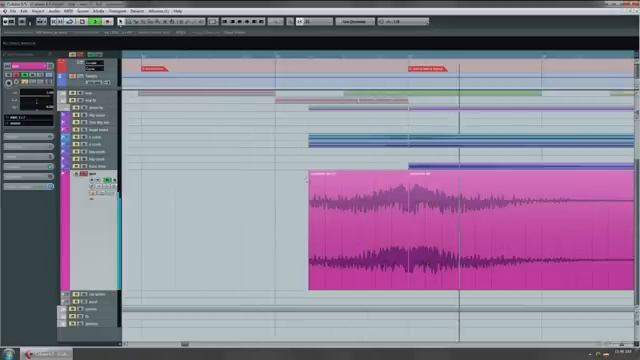Viewport: 640px width, 360px height.
Task: Click the Stop button in transport toolbar
Action: [82, 22]
